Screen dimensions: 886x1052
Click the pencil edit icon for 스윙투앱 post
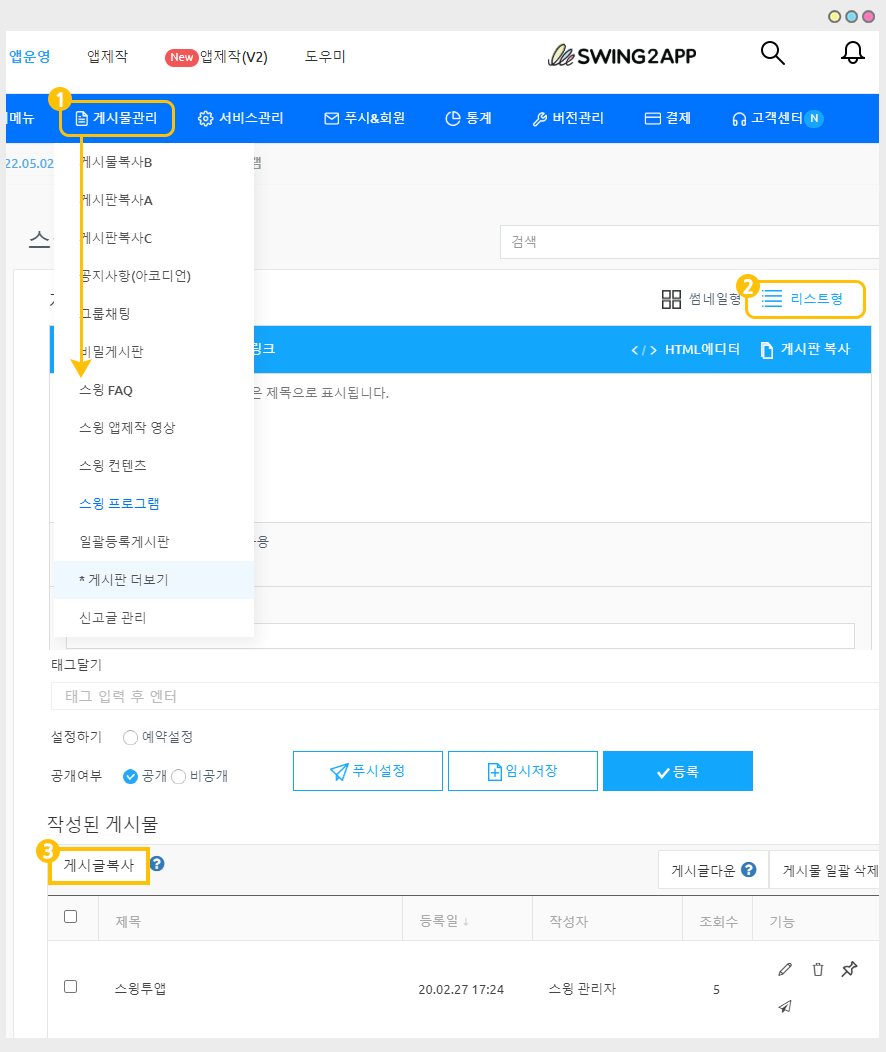[x=785, y=969]
